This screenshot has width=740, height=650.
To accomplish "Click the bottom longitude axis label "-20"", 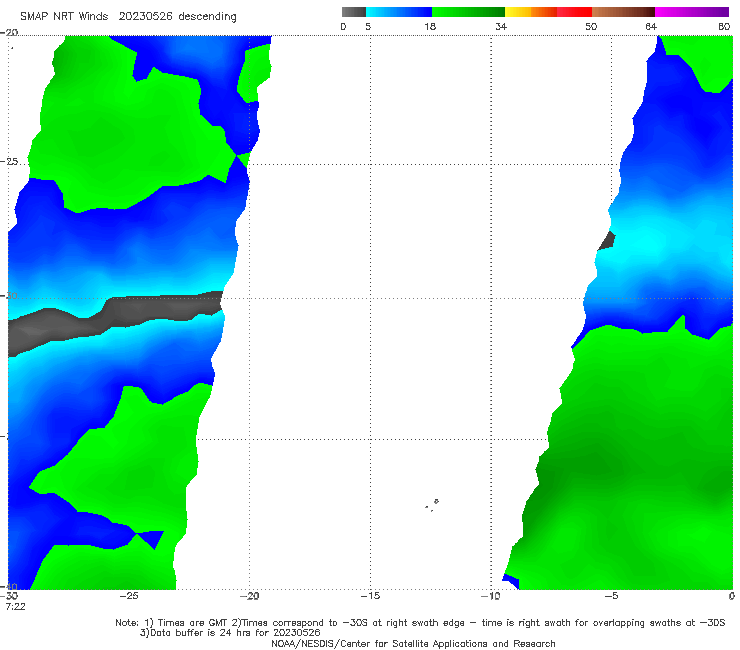I will [249, 596].
